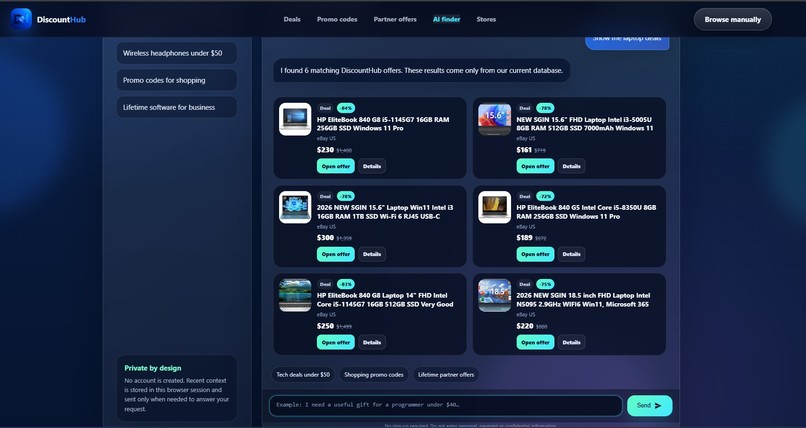
Task: Open offer for HP EliteBook 840 G8 256GB
Action: pyautogui.click(x=336, y=166)
